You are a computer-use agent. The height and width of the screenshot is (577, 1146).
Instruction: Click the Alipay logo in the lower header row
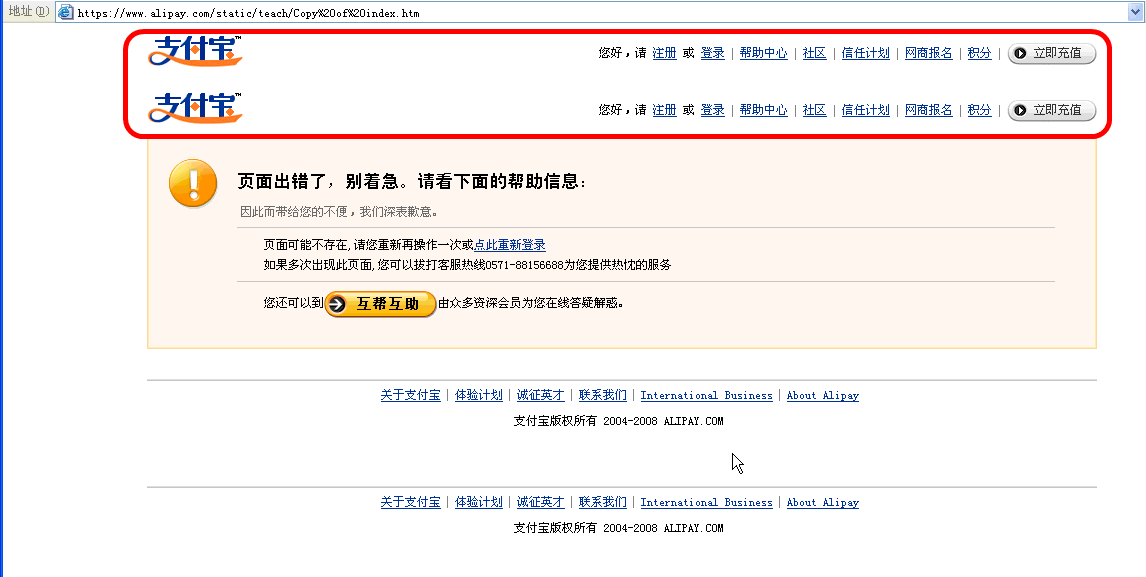coord(195,108)
